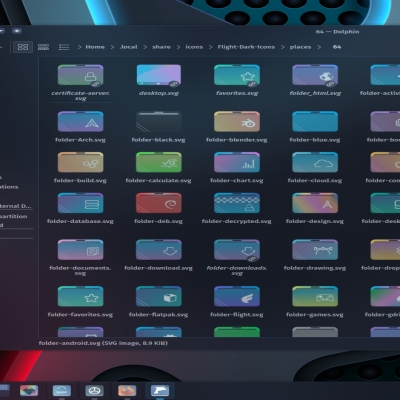Expand the arrow before .local breadcrumb
The width and height of the screenshot is (400, 400).
(112, 47)
